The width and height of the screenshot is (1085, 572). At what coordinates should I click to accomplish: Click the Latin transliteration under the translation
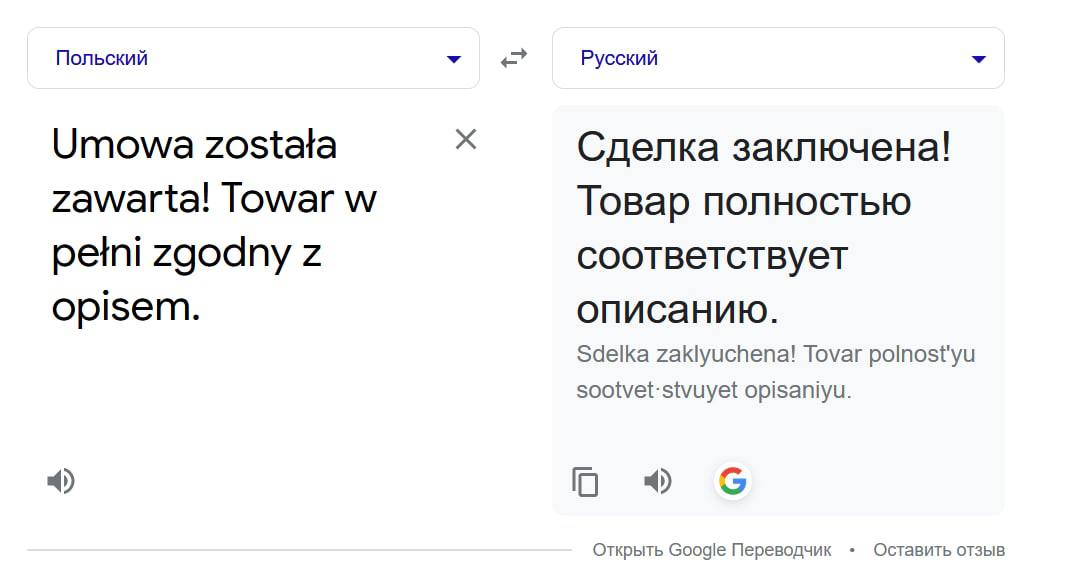(776, 372)
